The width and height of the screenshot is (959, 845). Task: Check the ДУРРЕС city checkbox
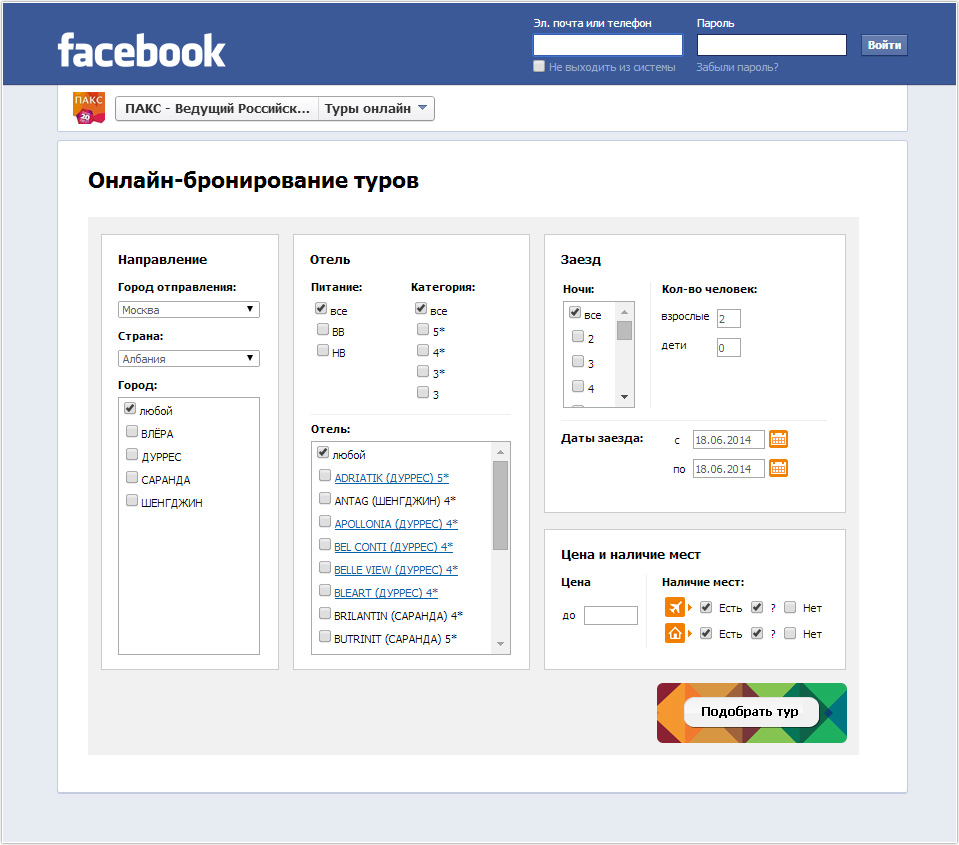(131, 454)
